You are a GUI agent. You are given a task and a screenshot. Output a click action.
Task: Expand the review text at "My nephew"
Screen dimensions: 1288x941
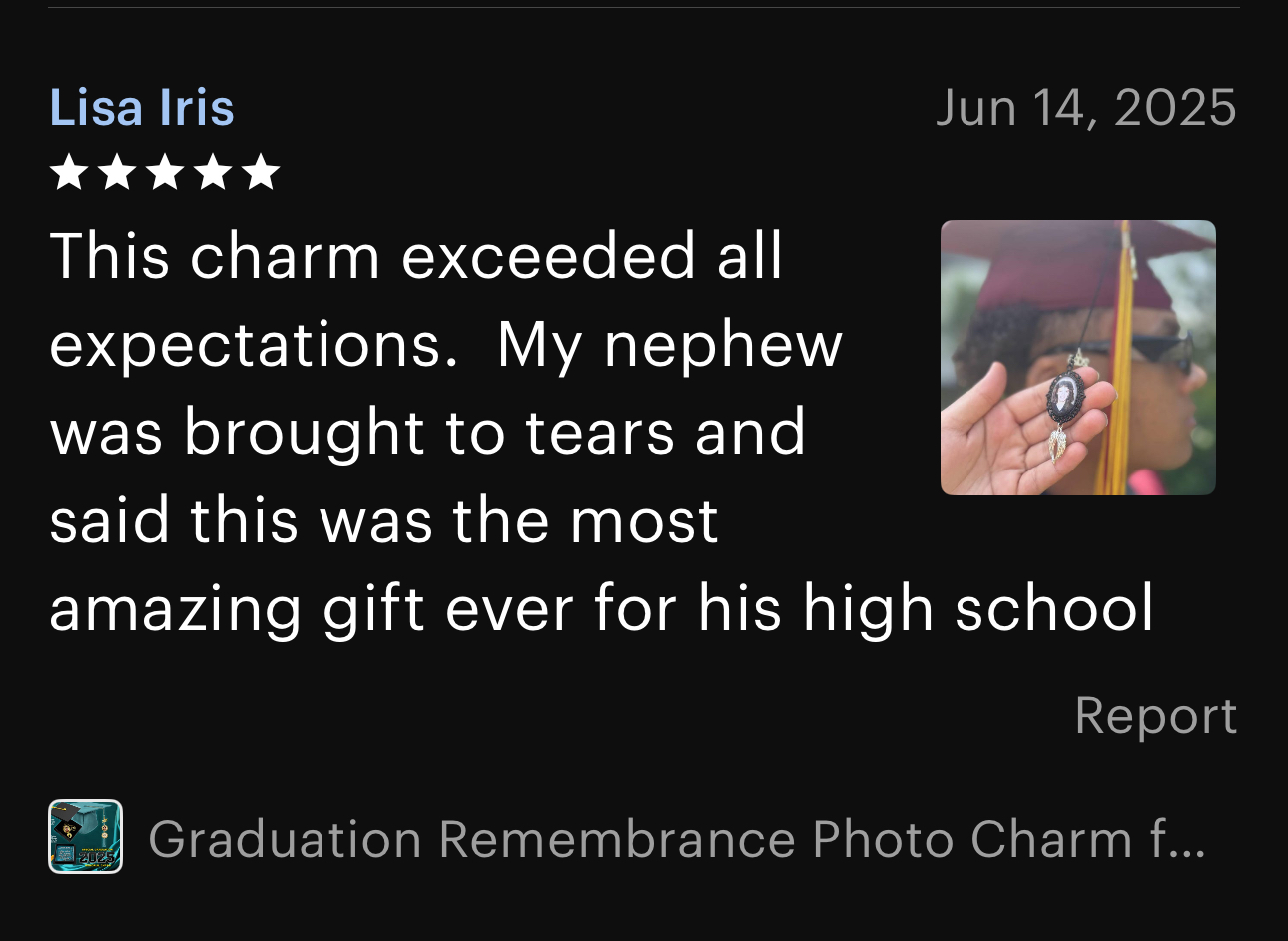(x=669, y=345)
